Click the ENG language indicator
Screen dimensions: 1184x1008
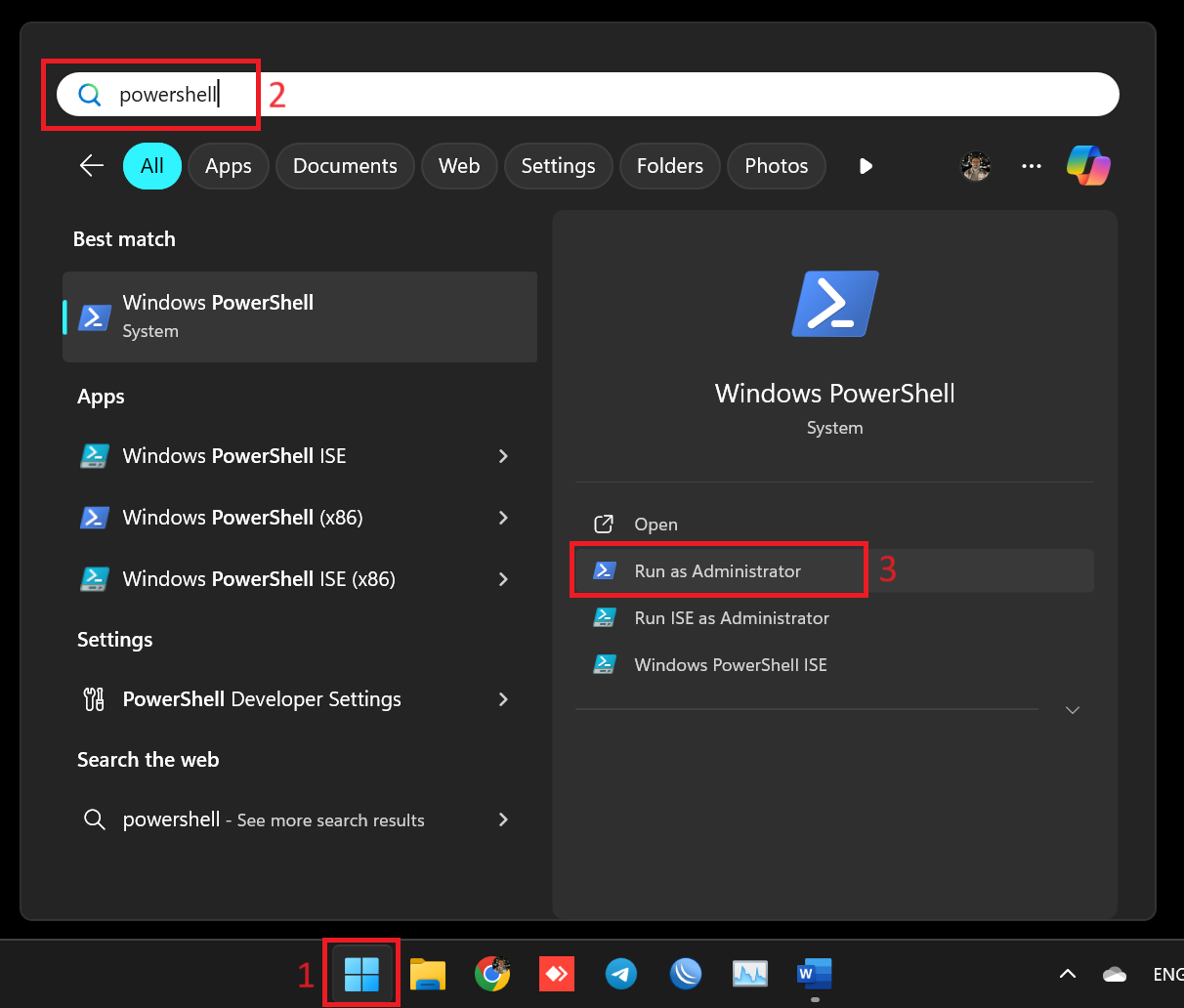[x=1167, y=974]
